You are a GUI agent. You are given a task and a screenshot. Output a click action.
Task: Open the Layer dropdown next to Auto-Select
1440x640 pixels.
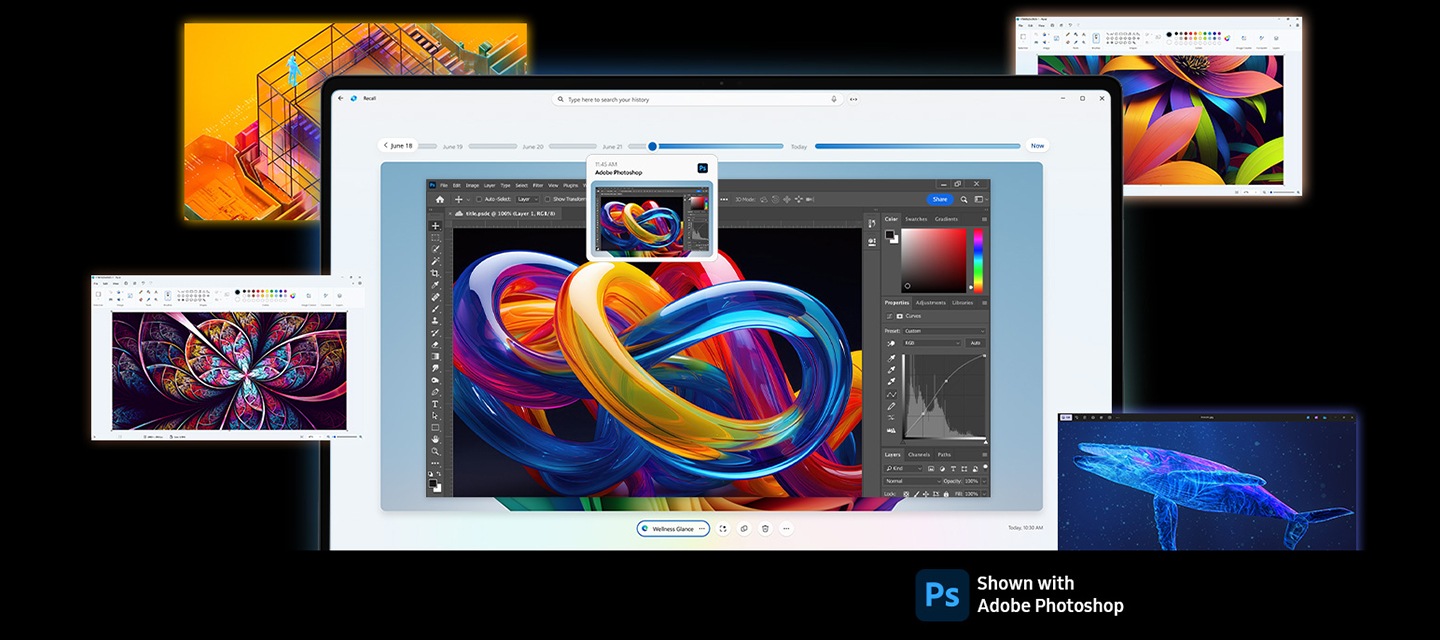527,199
